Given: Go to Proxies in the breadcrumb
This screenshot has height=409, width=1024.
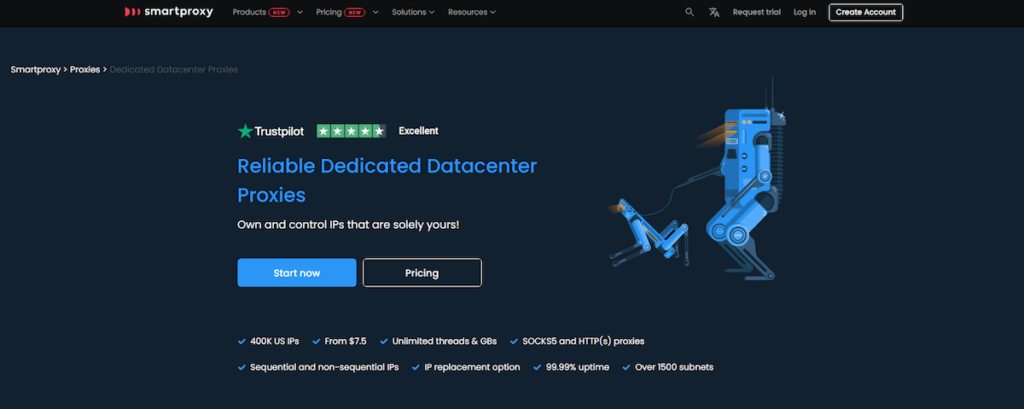Looking at the screenshot, I should 85,69.
